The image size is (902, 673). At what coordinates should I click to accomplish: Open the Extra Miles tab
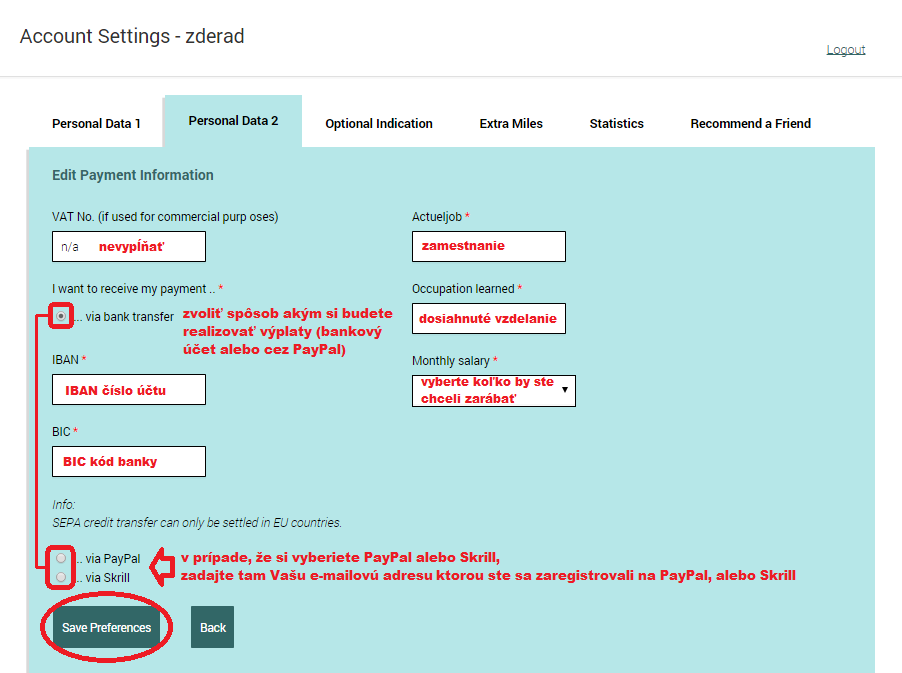point(511,124)
